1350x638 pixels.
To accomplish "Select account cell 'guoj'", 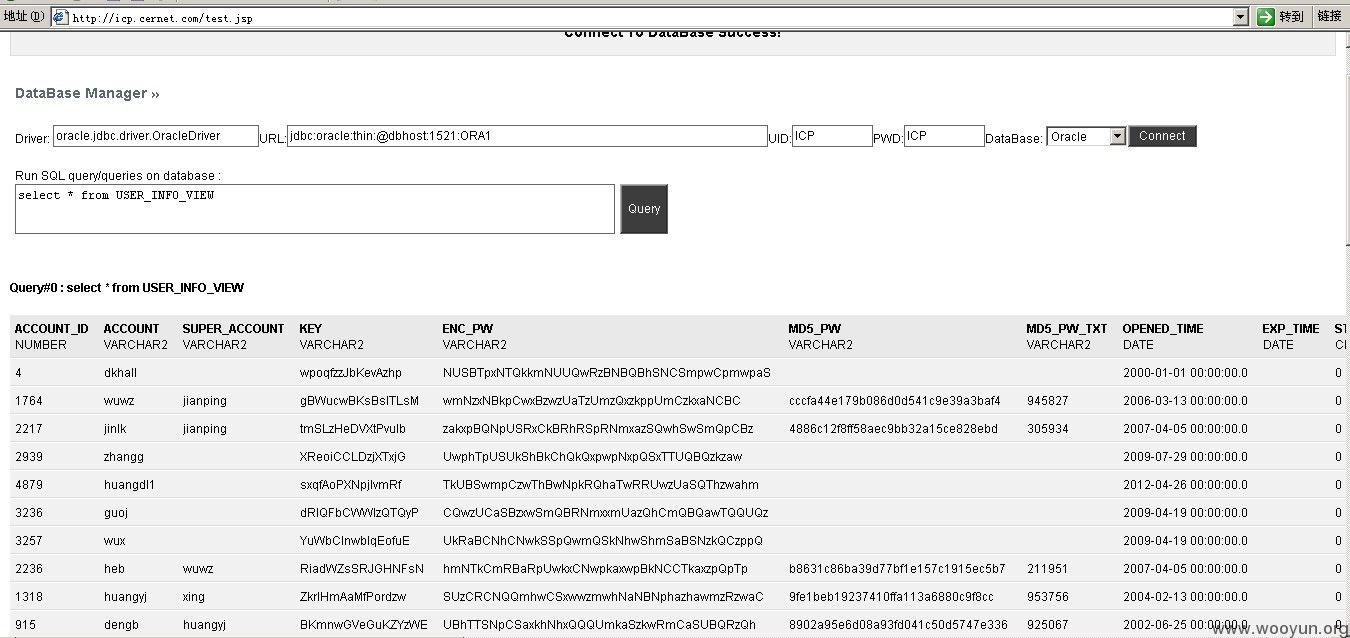I will 116,513.
